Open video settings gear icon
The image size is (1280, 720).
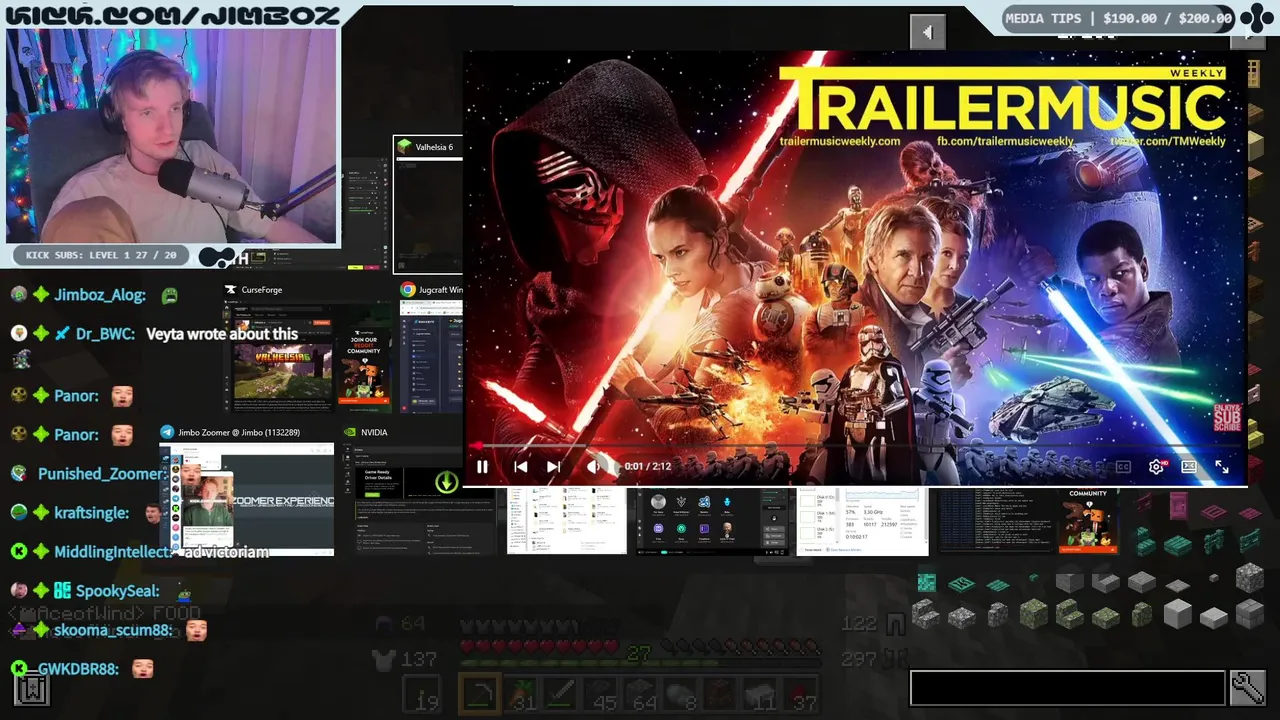pos(1156,467)
